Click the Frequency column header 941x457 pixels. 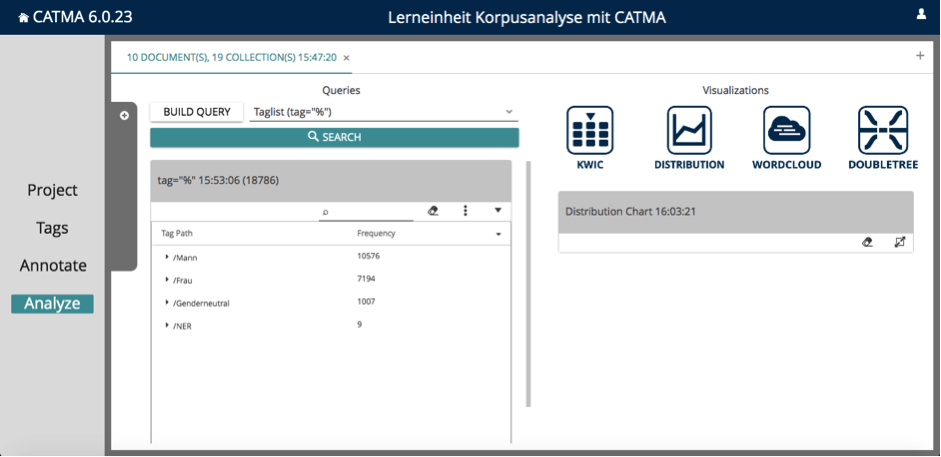pos(376,233)
